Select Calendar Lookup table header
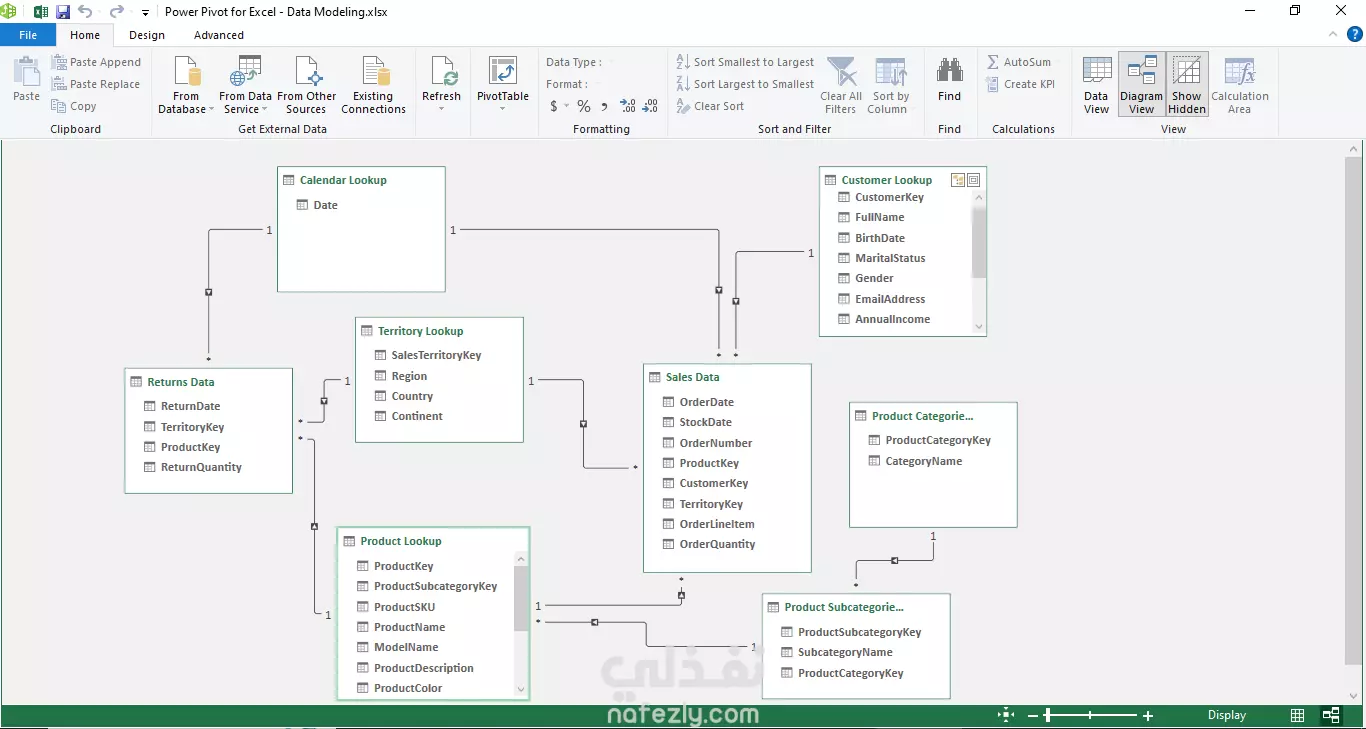The height and width of the screenshot is (729, 1366). point(343,180)
